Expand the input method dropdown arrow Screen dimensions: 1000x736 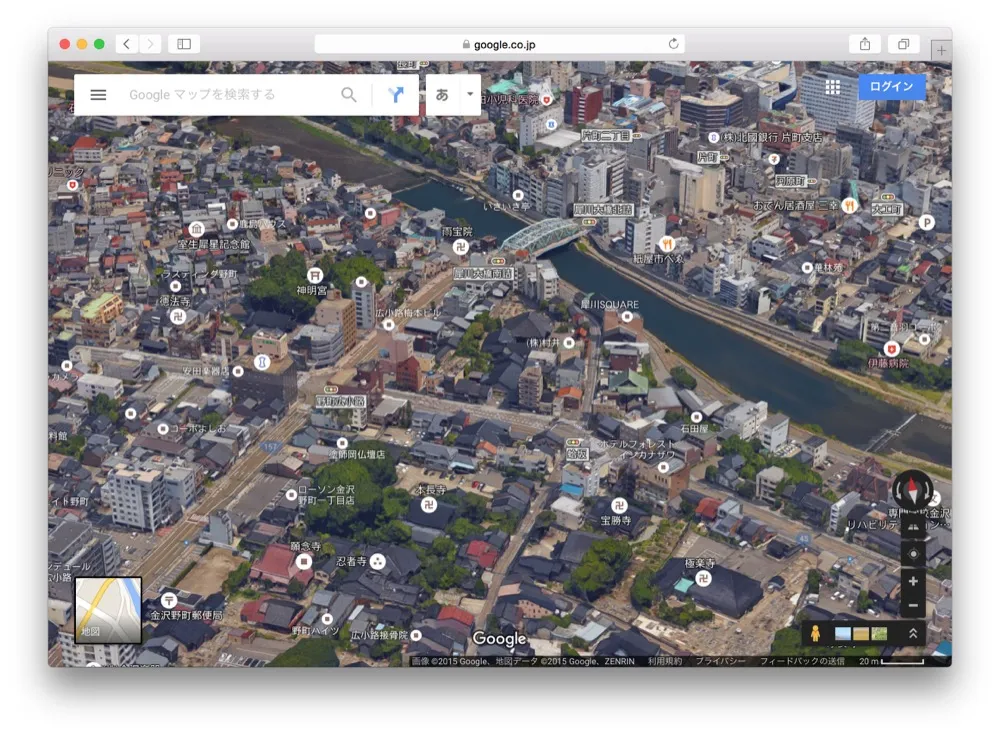[x=469, y=95]
